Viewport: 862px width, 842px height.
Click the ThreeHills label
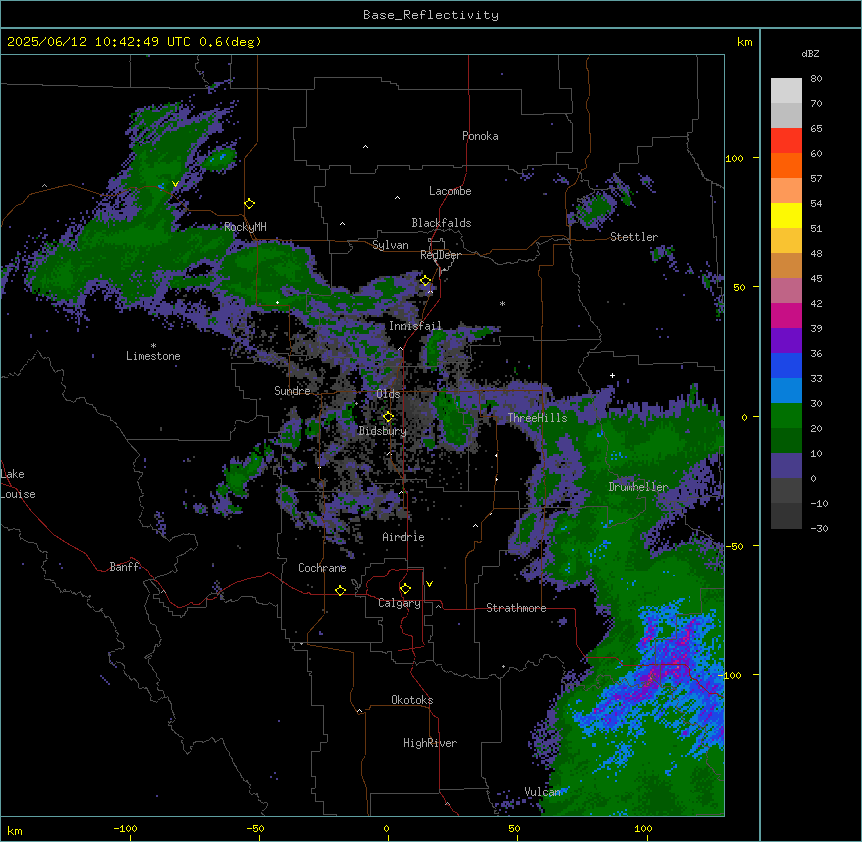(538, 418)
